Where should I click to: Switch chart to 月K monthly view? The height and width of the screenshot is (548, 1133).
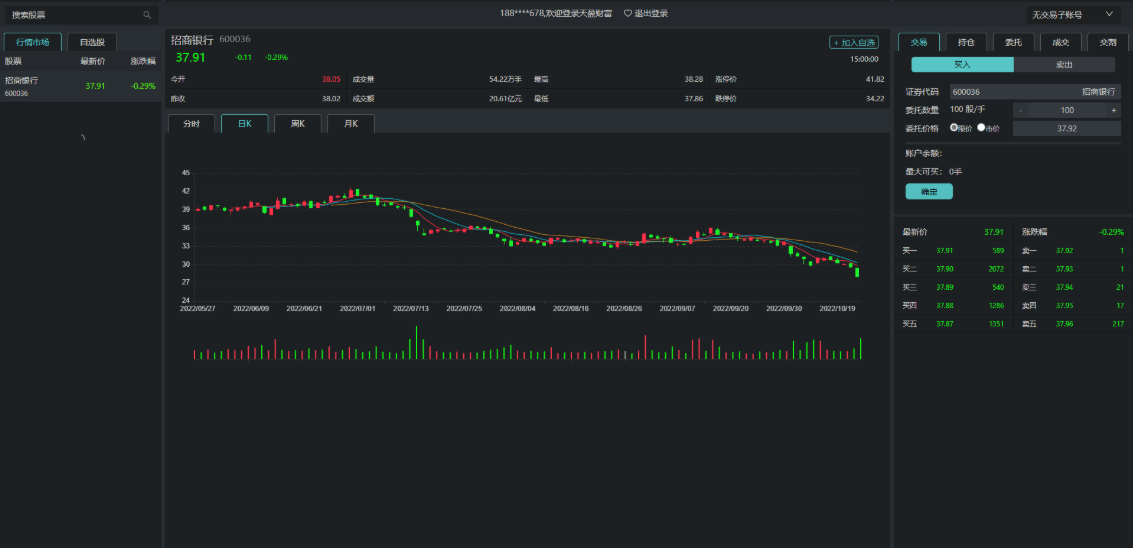coord(351,124)
